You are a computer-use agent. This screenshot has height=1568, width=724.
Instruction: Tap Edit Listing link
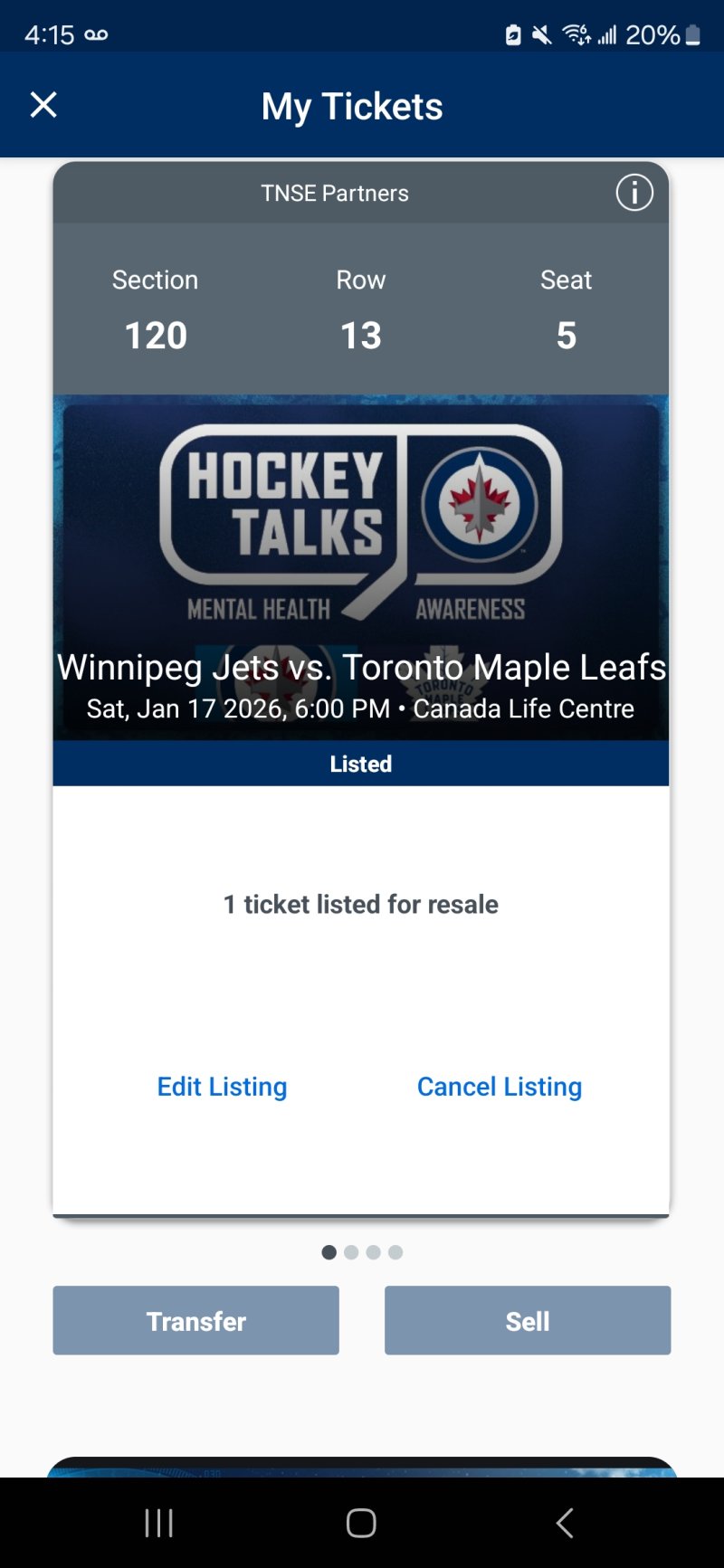click(x=222, y=1086)
